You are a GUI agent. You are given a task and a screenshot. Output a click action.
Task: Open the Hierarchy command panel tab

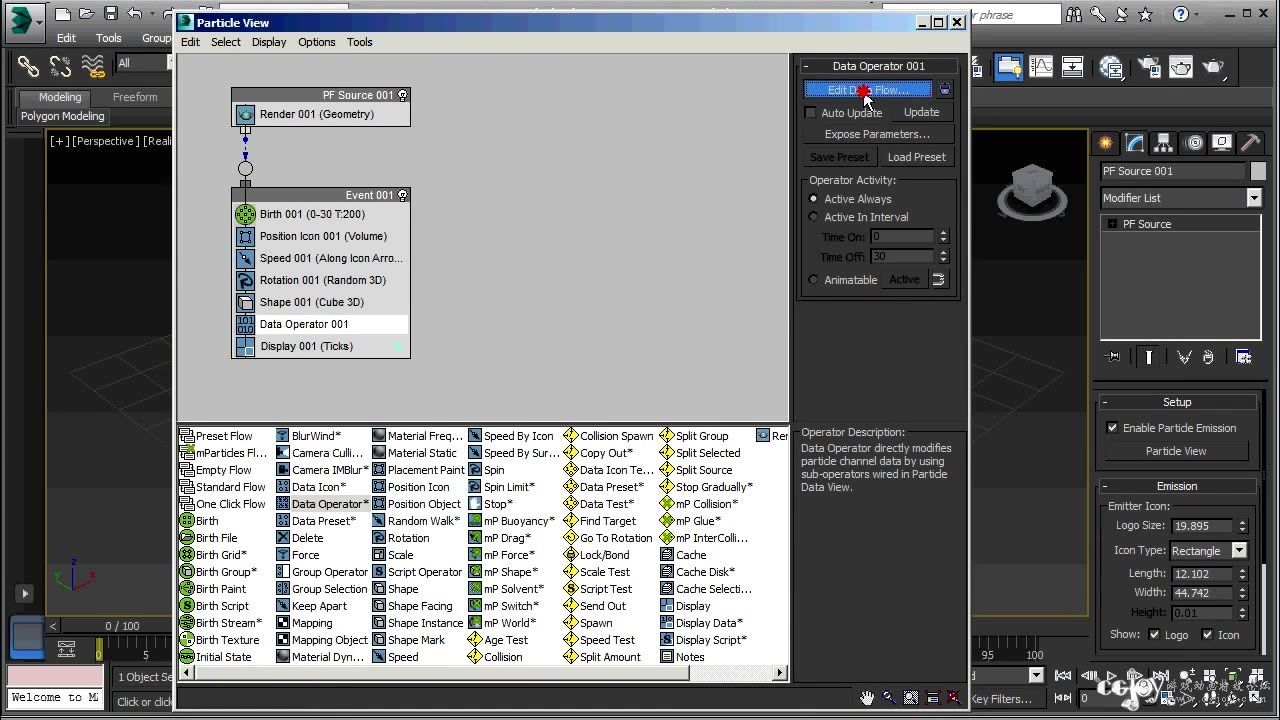(1163, 143)
